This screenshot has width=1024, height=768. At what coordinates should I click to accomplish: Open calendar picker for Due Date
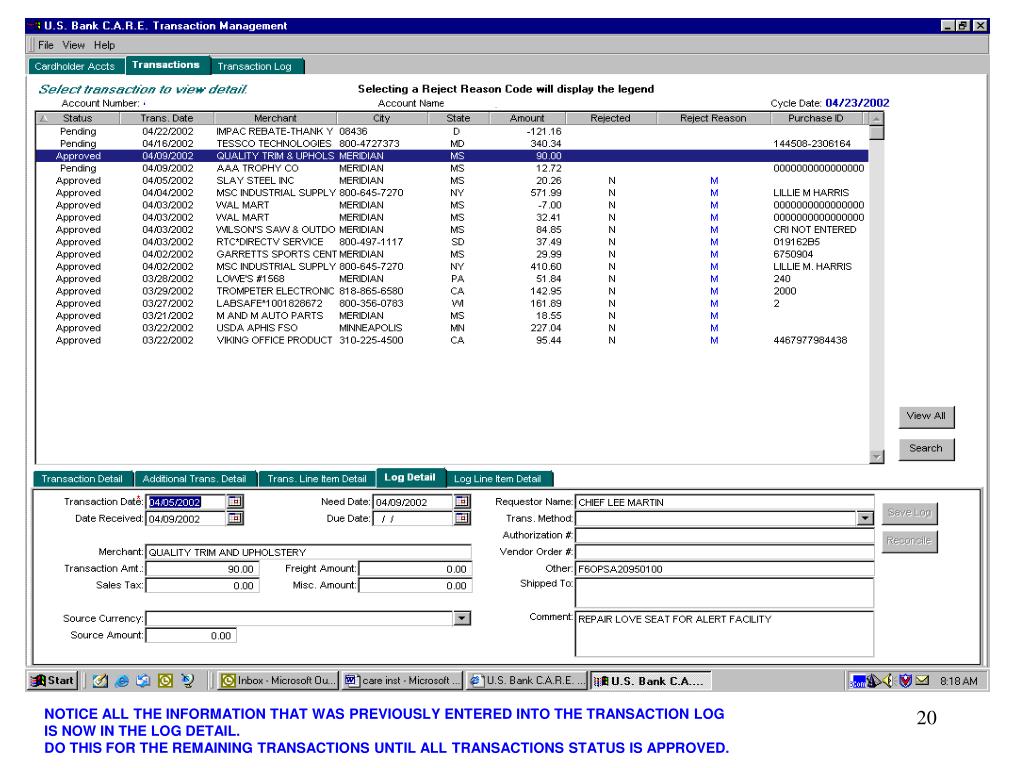(x=462, y=519)
